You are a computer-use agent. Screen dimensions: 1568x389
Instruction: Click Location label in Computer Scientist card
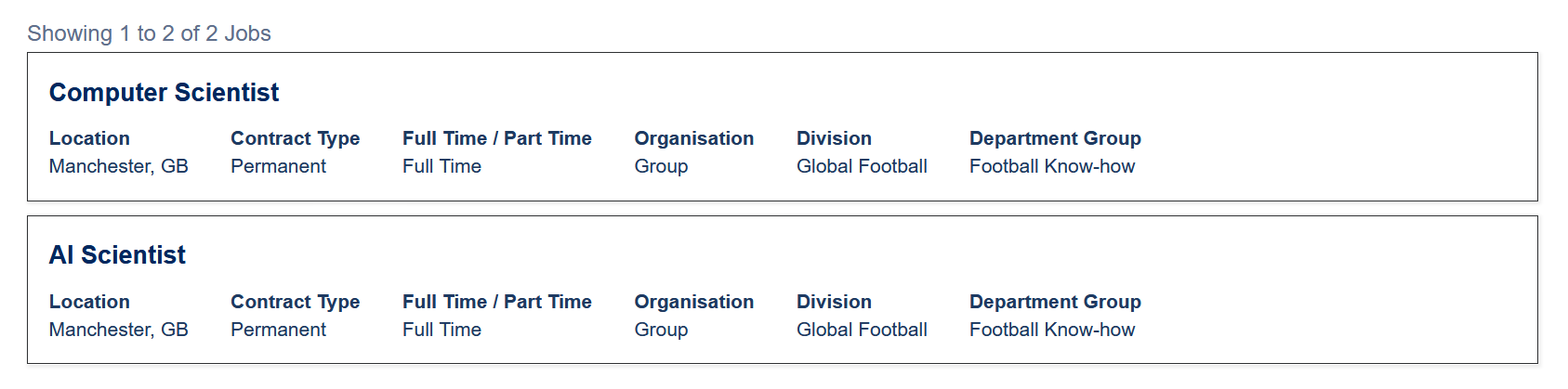(x=89, y=138)
